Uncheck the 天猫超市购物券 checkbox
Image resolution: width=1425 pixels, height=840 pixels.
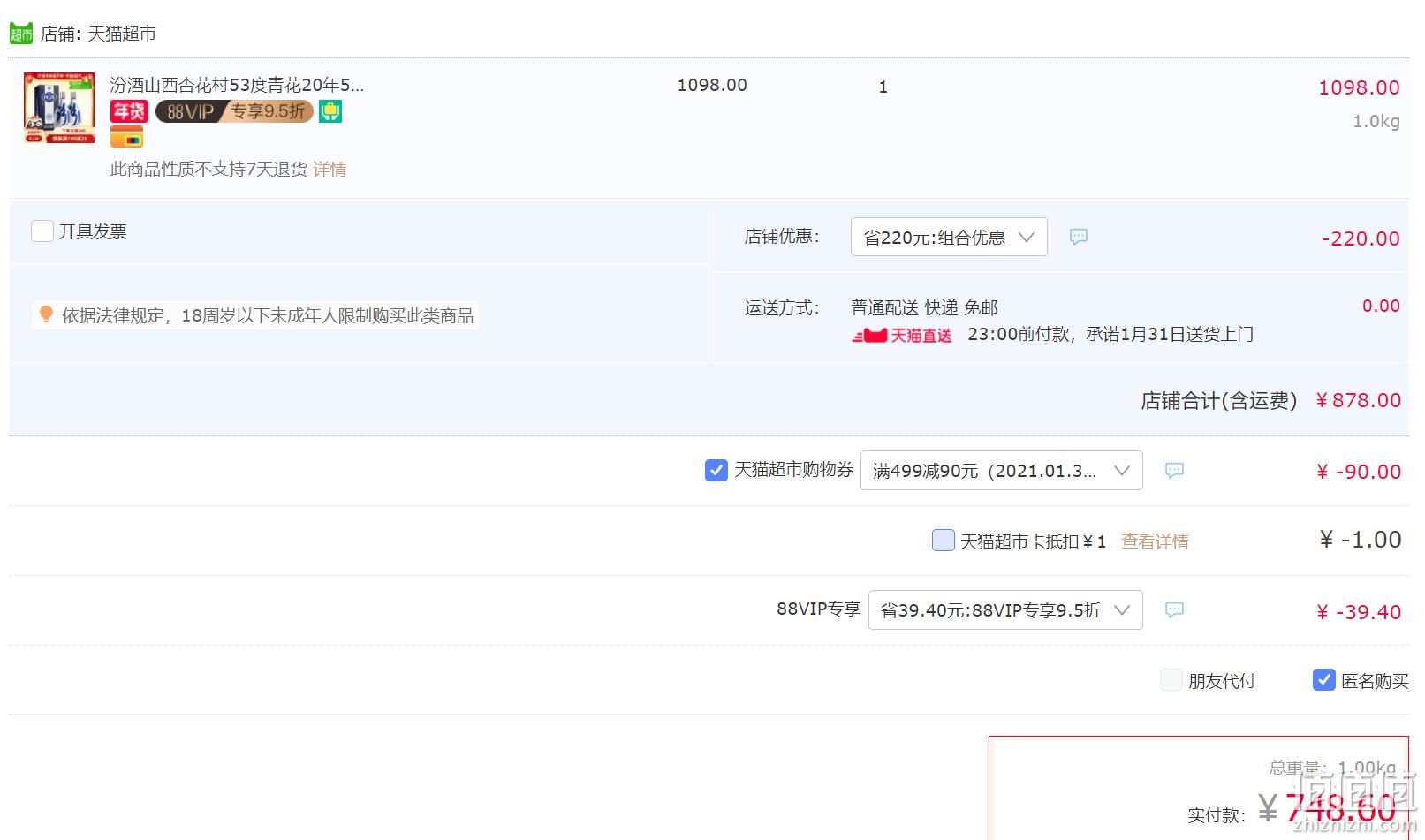(716, 470)
